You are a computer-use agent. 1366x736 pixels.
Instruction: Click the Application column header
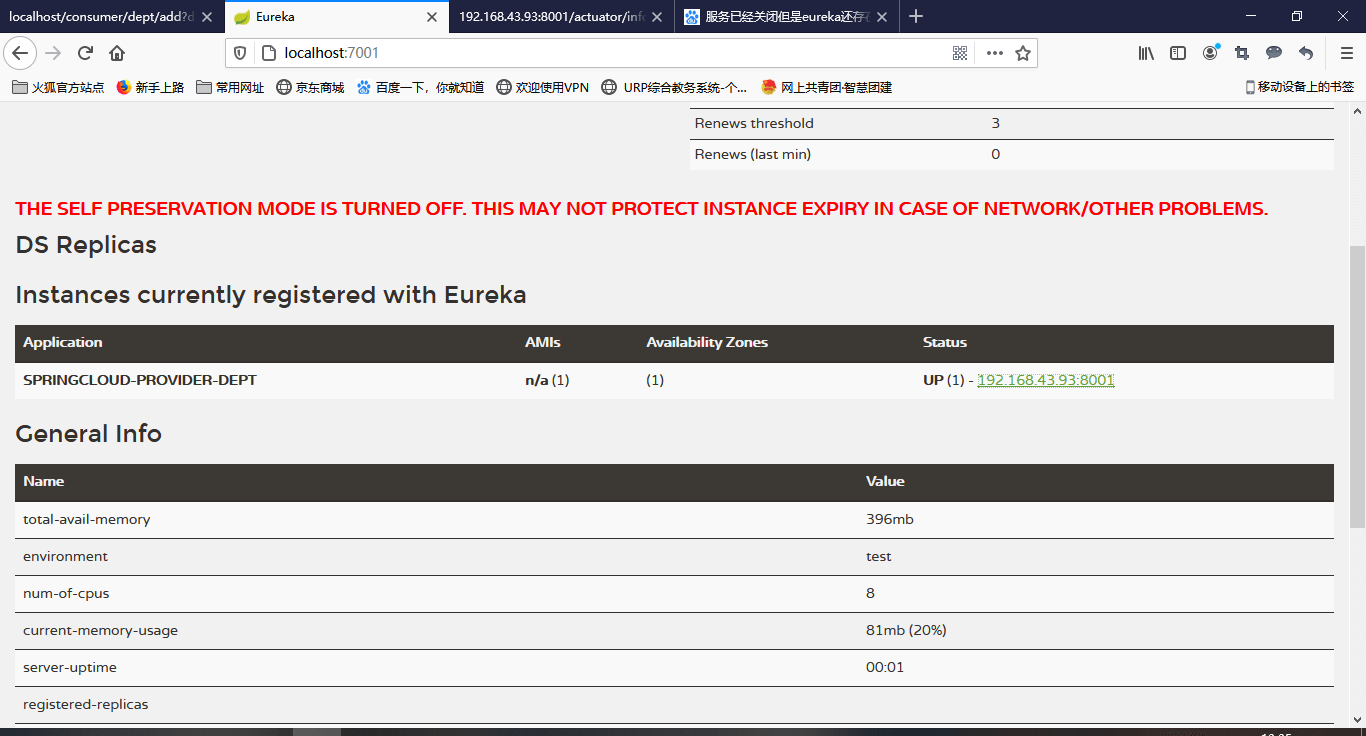(63, 342)
